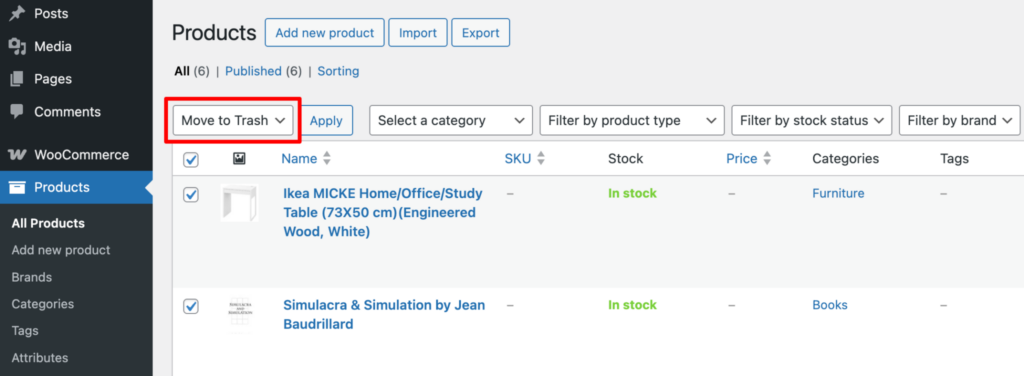Open Ikea MICKE Home/Office/Study Table product
The width and height of the screenshot is (1024, 376).
pyautogui.click(x=383, y=212)
